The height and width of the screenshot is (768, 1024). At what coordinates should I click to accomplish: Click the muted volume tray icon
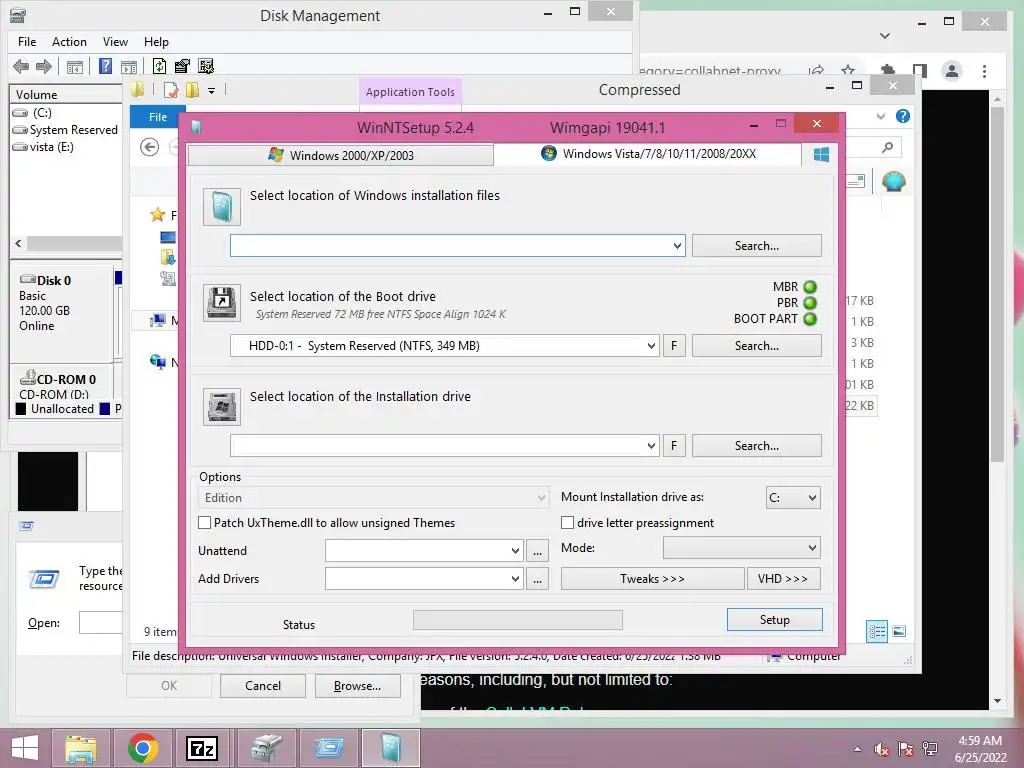coord(881,749)
